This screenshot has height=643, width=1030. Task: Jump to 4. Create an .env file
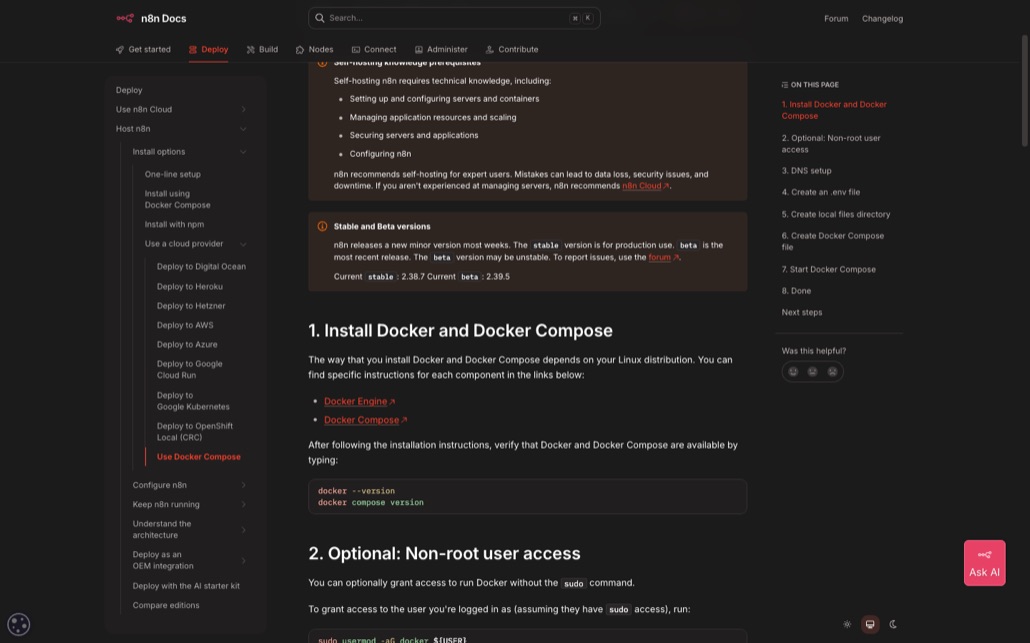pyautogui.click(x=820, y=192)
